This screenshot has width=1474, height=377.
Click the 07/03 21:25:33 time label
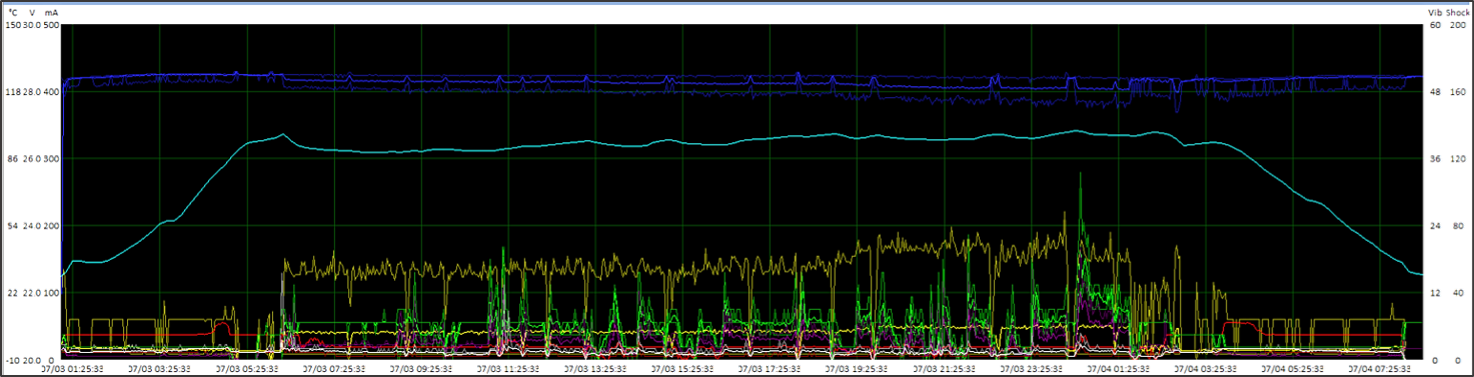point(943,369)
